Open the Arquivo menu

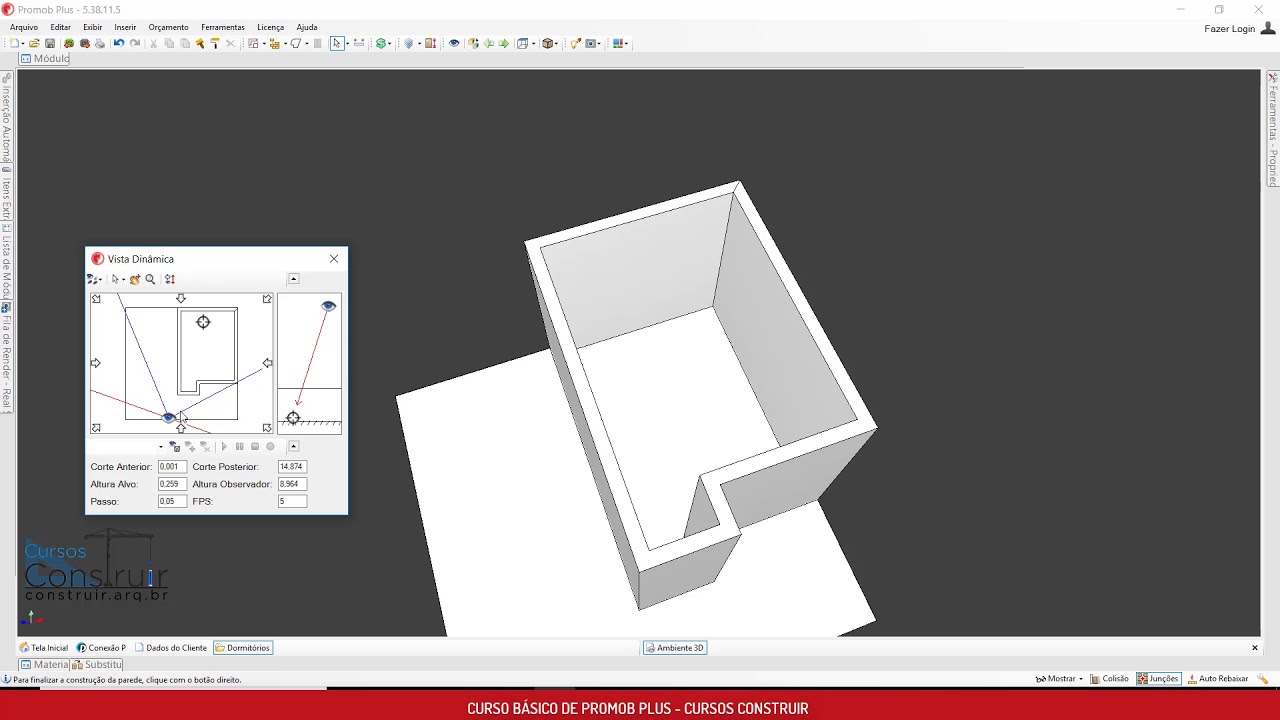pyautogui.click(x=24, y=27)
